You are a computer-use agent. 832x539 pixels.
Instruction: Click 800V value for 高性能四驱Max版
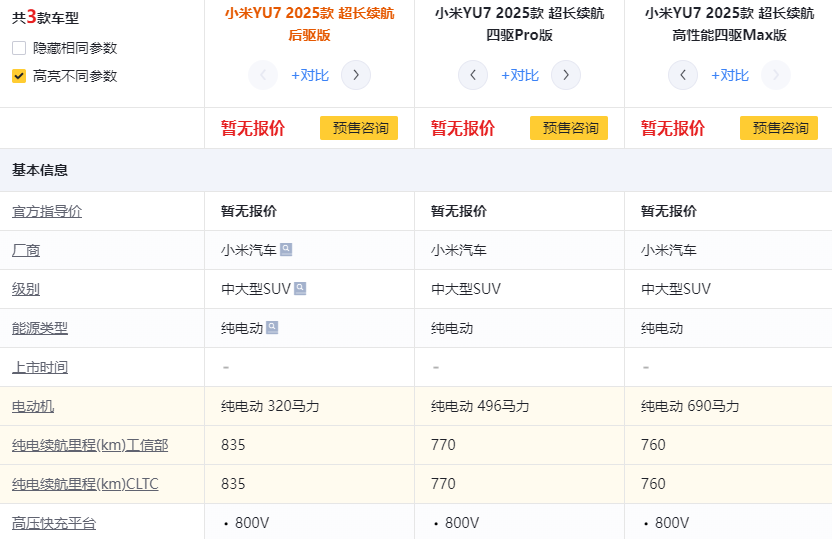pyautogui.click(x=672, y=523)
